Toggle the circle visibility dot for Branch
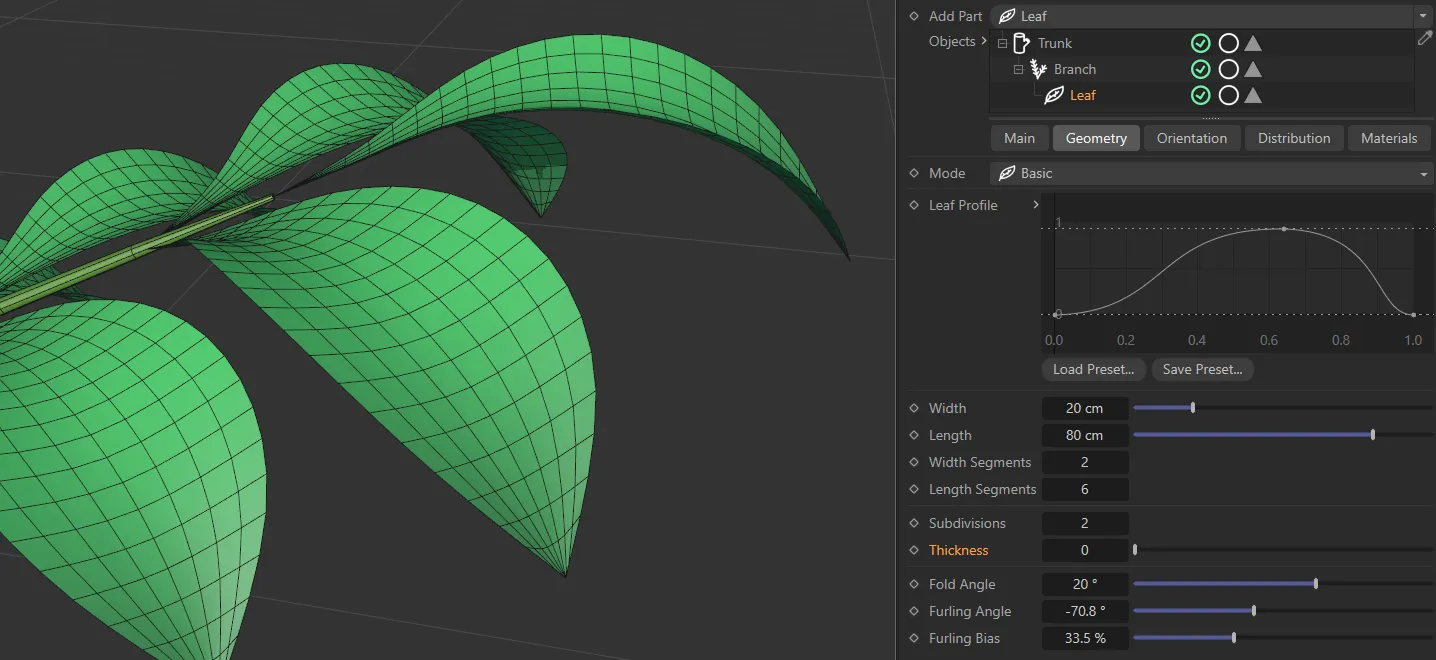 point(1227,68)
